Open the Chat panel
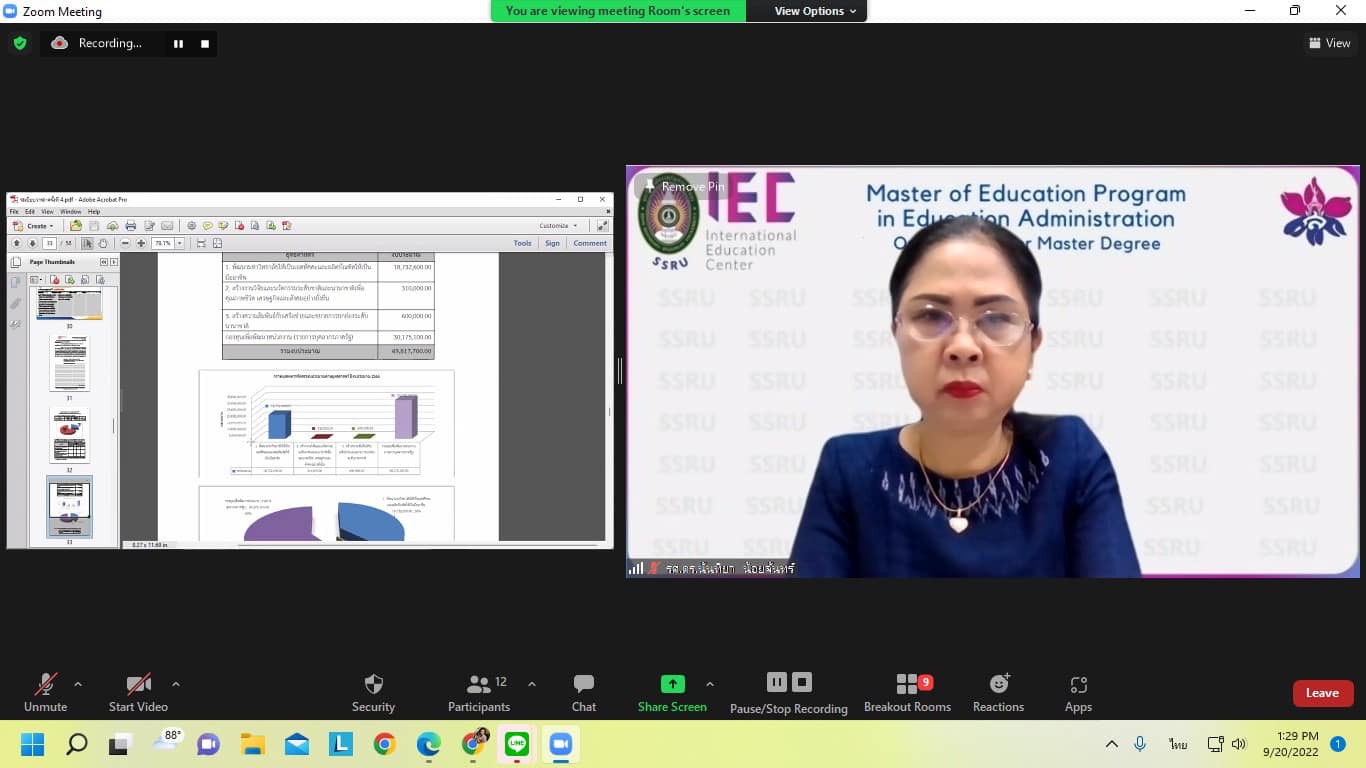Image resolution: width=1366 pixels, height=768 pixels. (x=584, y=692)
